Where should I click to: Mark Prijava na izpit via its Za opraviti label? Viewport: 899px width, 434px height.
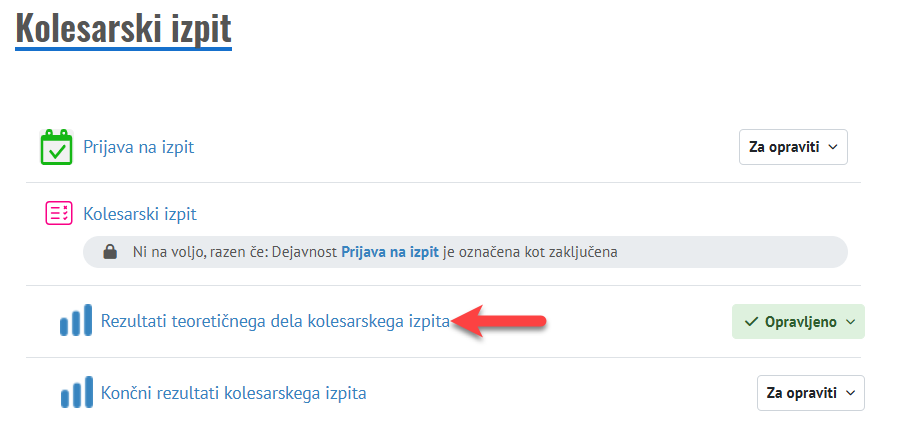pyautogui.click(x=784, y=147)
